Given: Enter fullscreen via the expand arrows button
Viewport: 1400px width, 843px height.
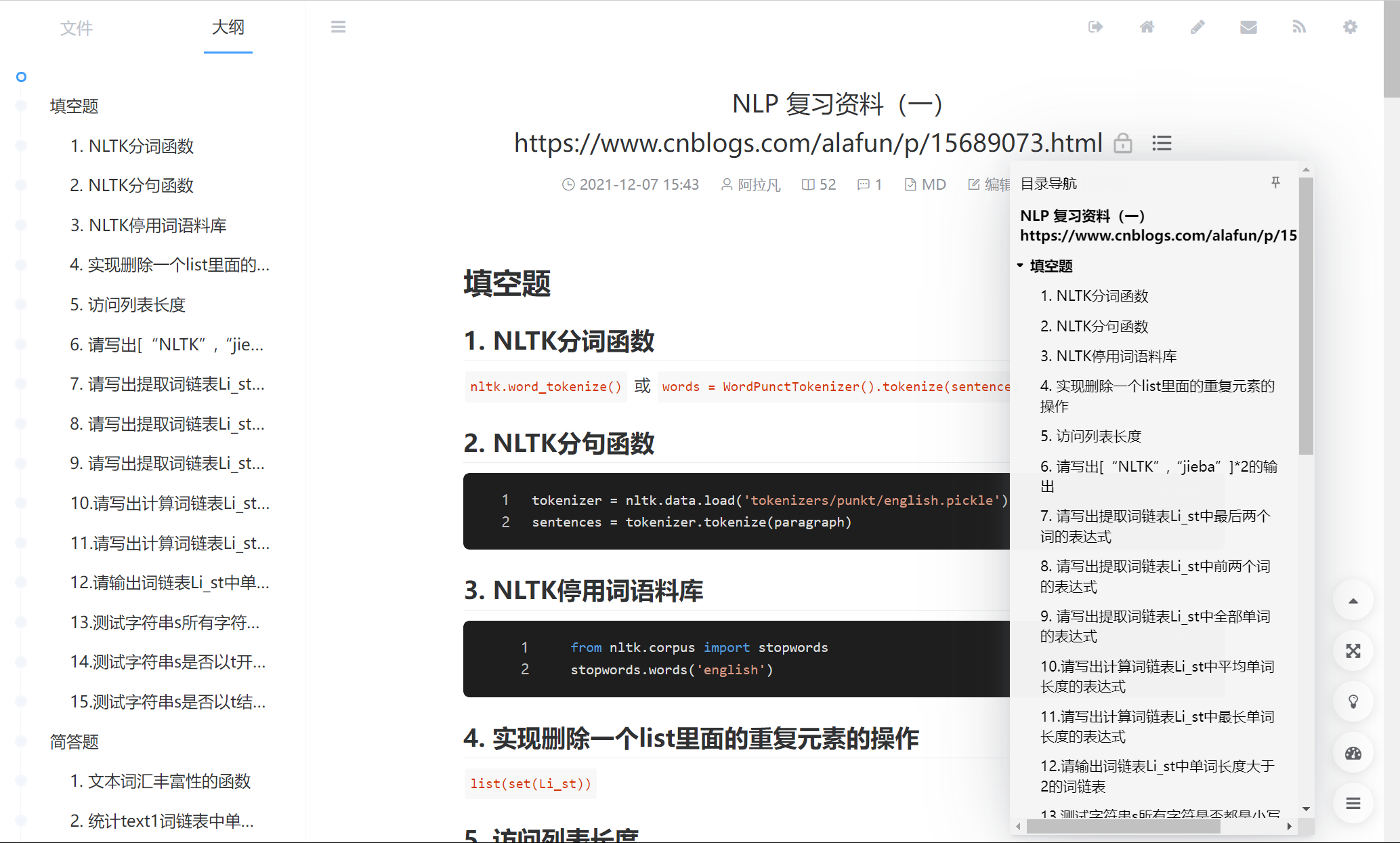Looking at the screenshot, I should 1353,651.
